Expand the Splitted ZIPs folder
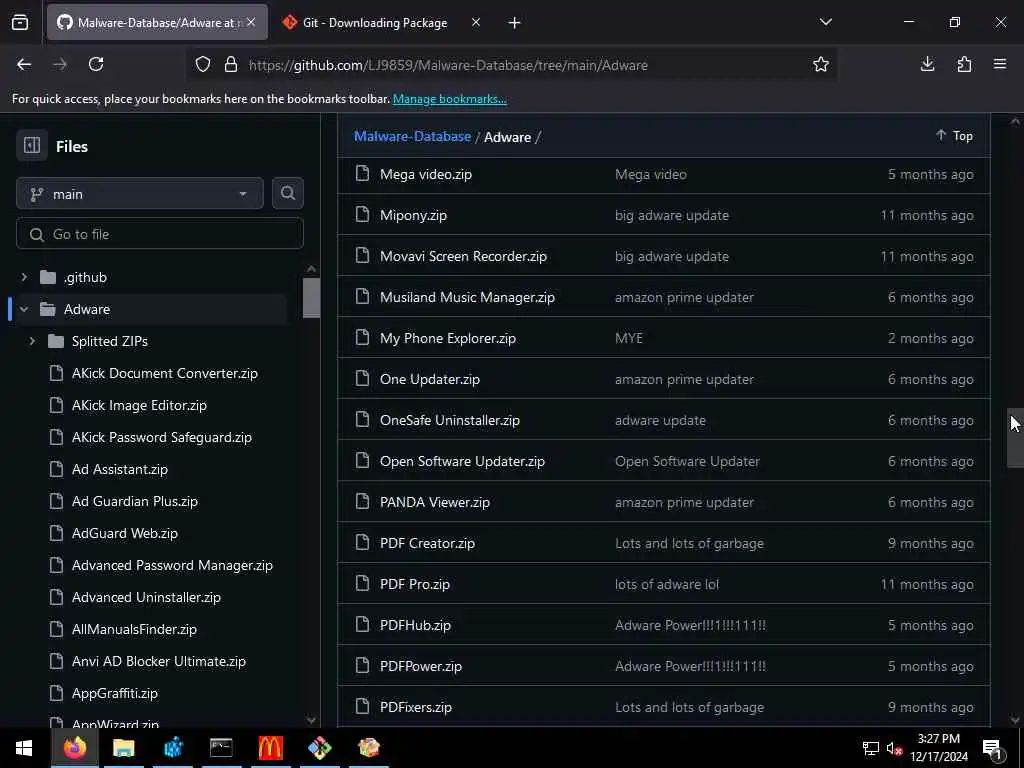The image size is (1024, 768). 32,342
